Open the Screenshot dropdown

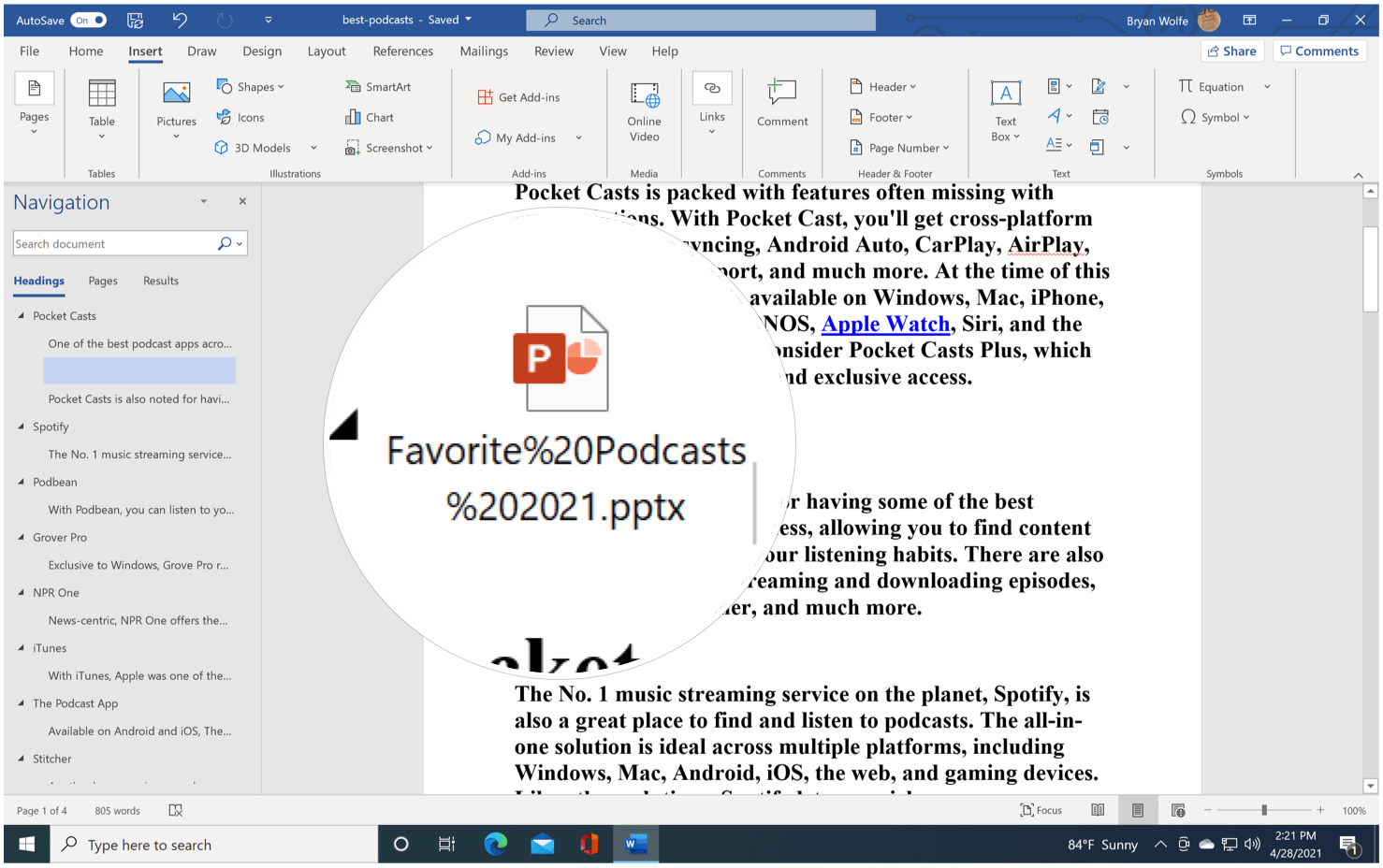click(x=389, y=148)
